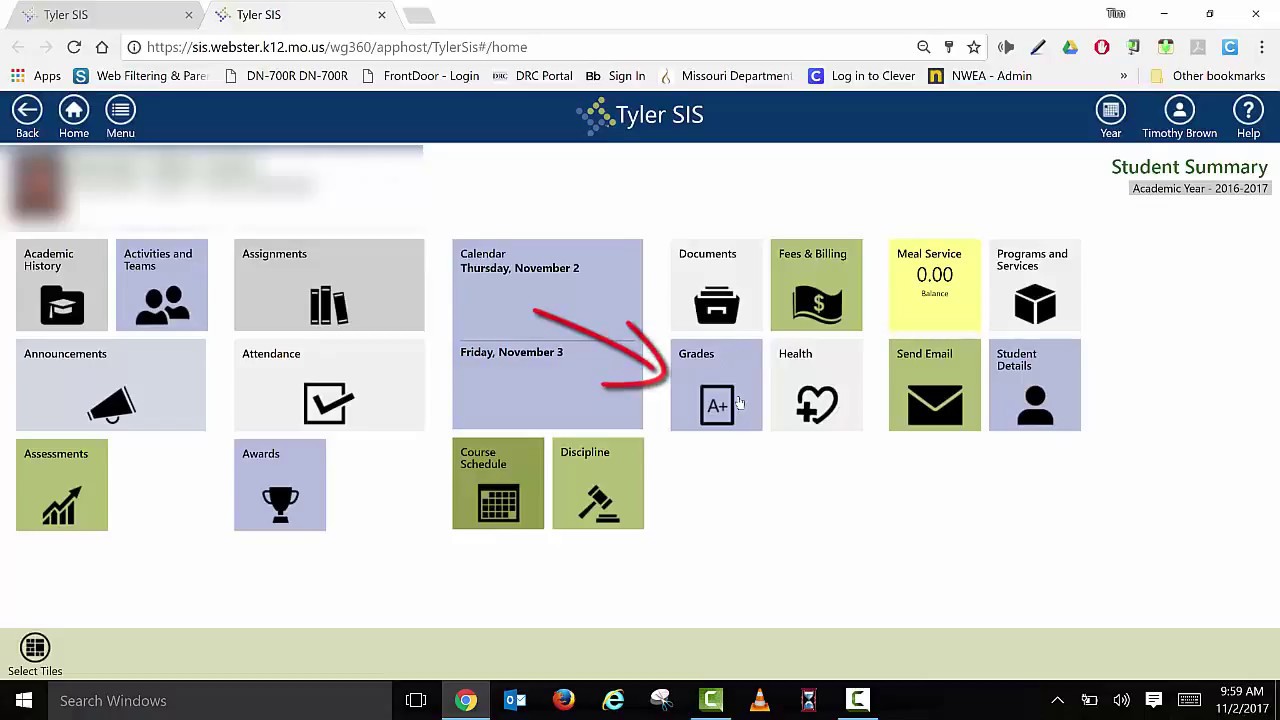Show hidden system tray icons
Screen dimensions: 1280x720
pyautogui.click(x=1057, y=701)
